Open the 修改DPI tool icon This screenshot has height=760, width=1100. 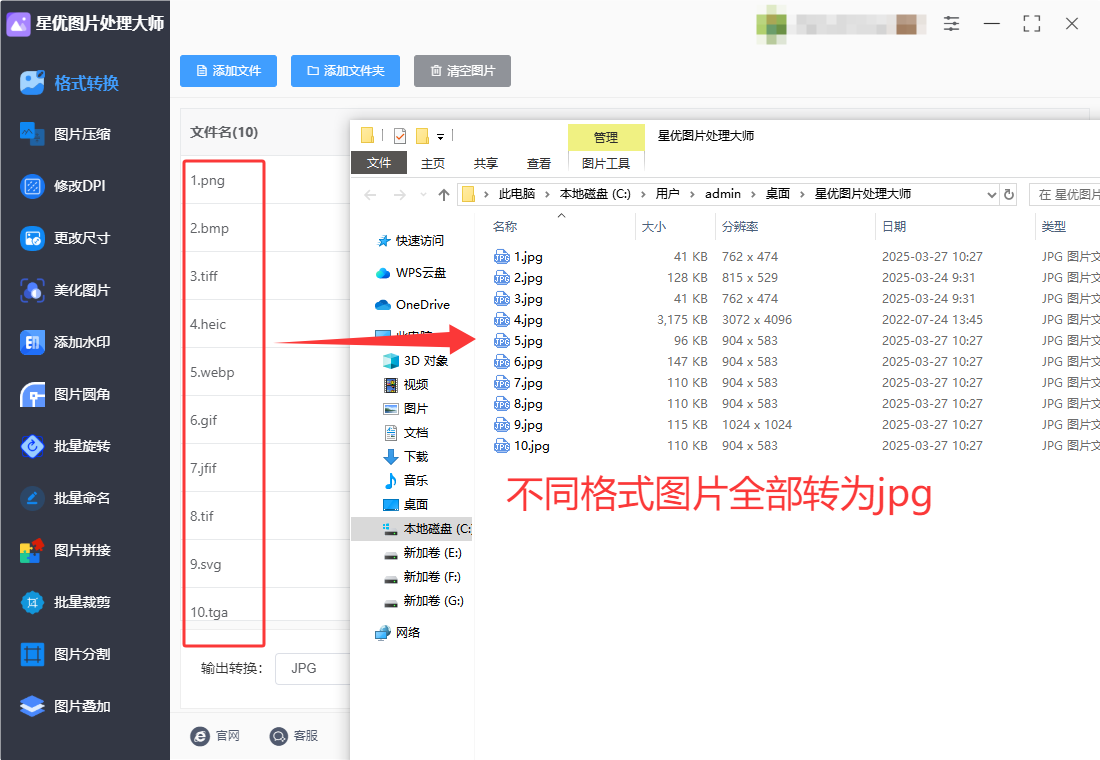click(32, 186)
